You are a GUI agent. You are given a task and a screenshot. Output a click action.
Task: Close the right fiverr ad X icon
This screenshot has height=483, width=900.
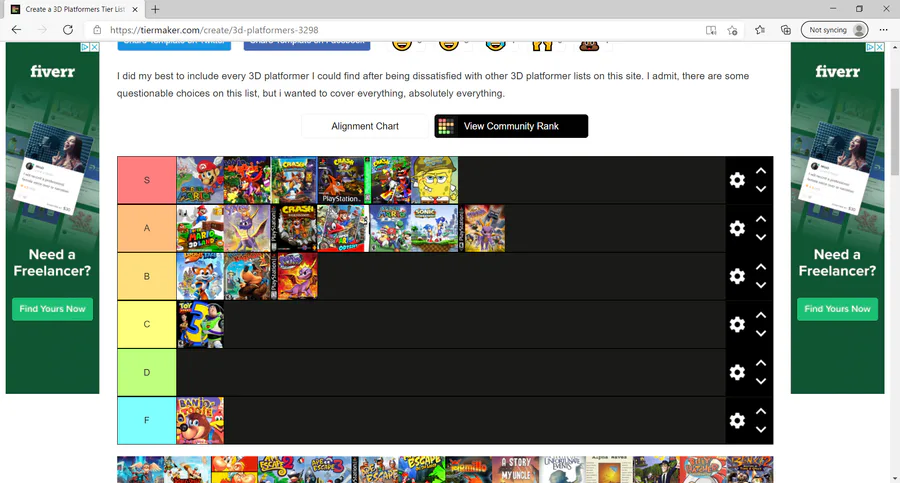[879, 47]
